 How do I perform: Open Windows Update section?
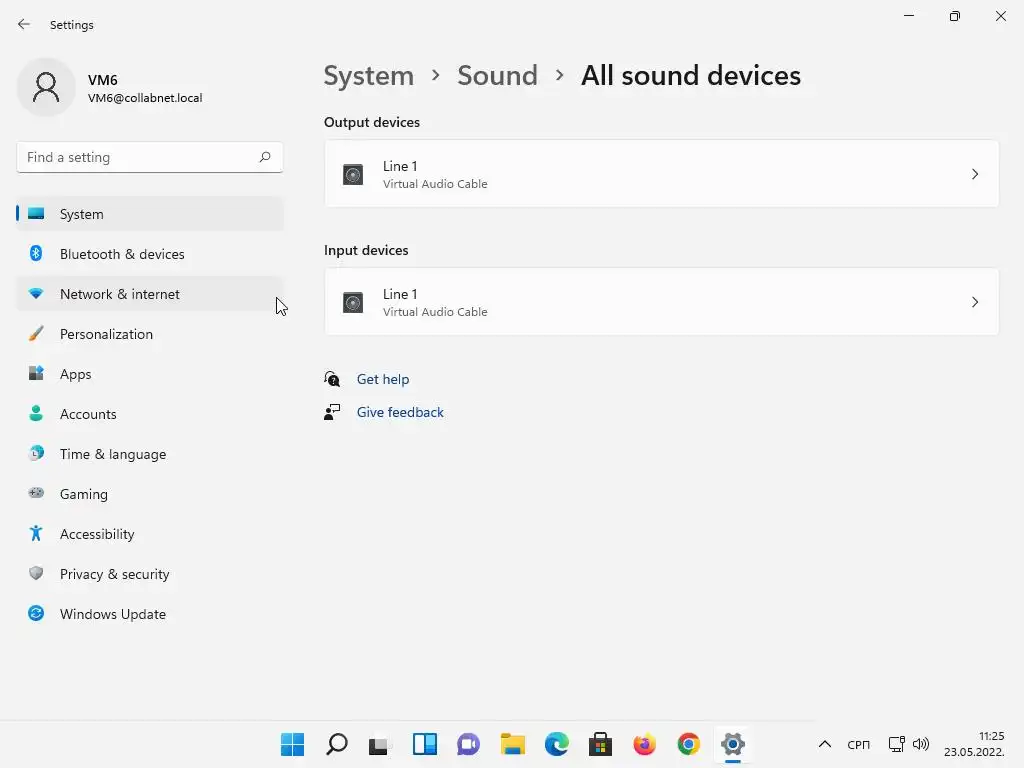[113, 614]
